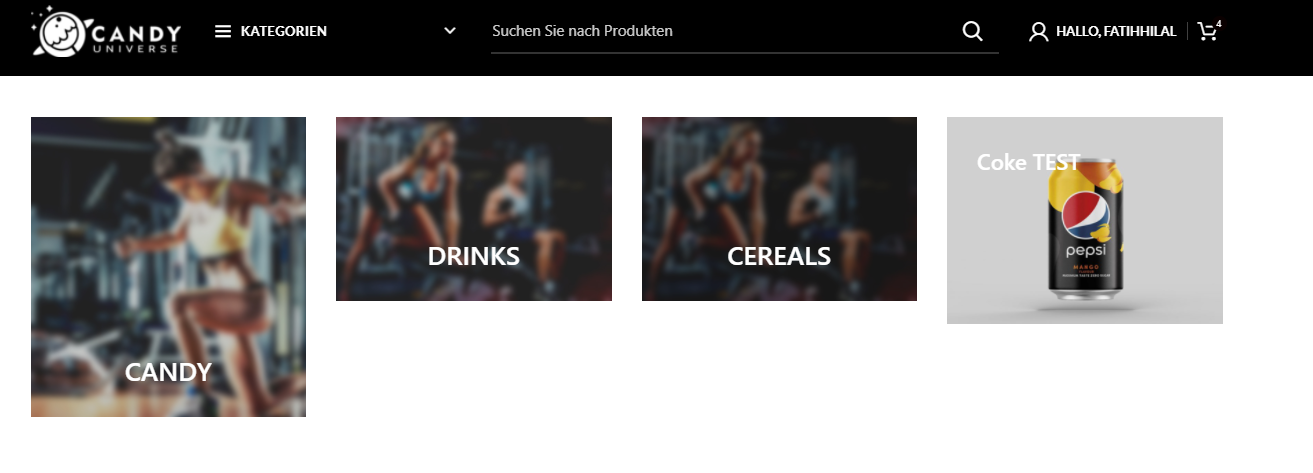Click the magnifying glass search icon

click(x=972, y=31)
